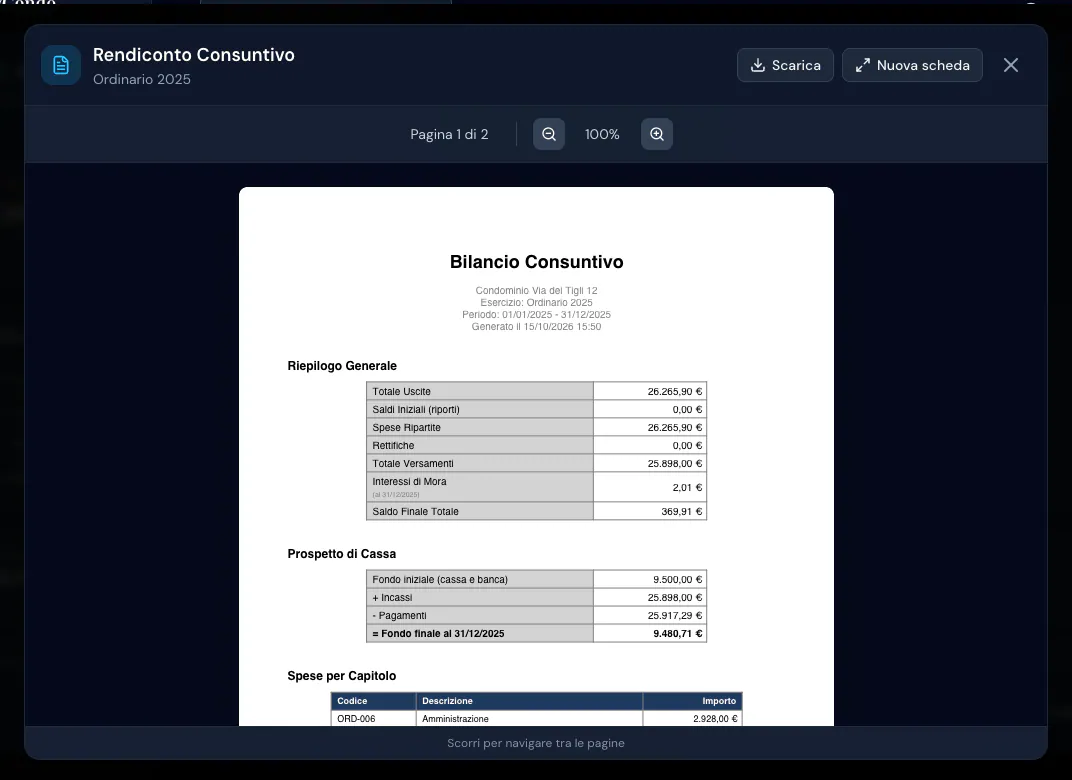The image size is (1072, 780).
Task: Zoom out with the minus magnifier
Action: pos(549,134)
